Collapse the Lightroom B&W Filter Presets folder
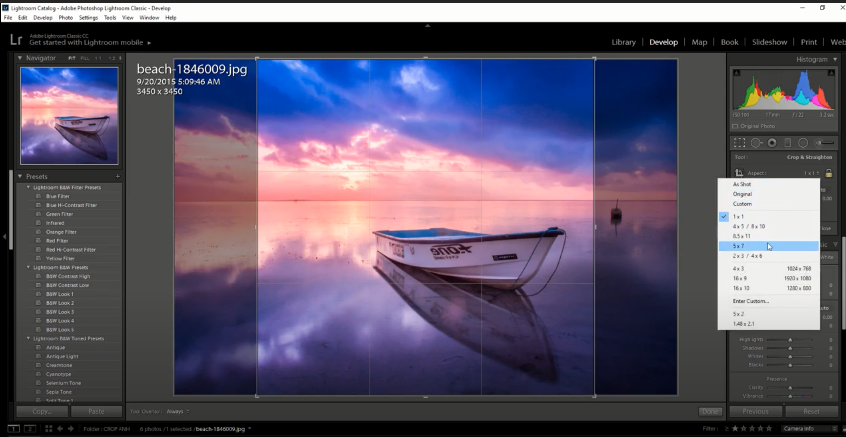 pos(28,187)
